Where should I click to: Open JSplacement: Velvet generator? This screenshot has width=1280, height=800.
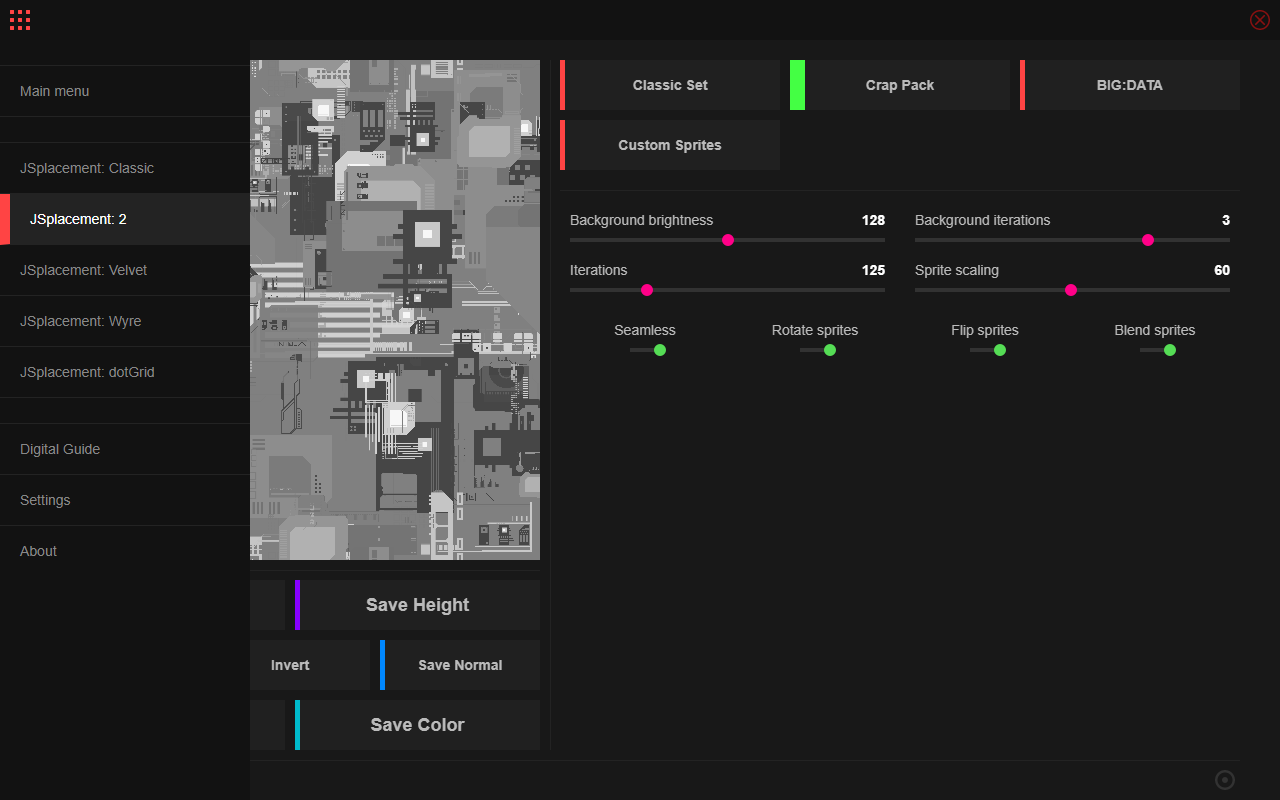(x=124, y=270)
